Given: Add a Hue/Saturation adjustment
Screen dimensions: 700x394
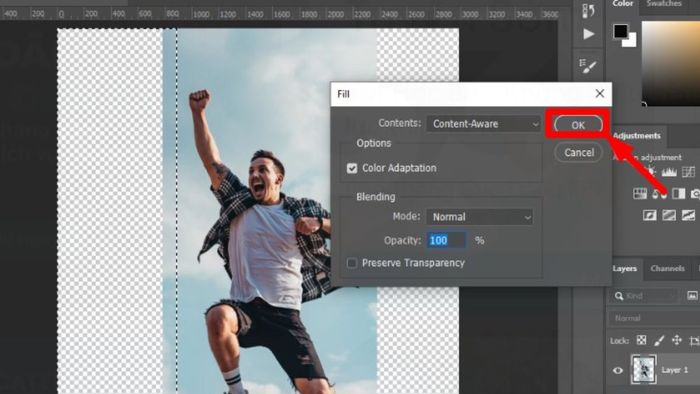Looking at the screenshot, I should pyautogui.click(x=640, y=194).
